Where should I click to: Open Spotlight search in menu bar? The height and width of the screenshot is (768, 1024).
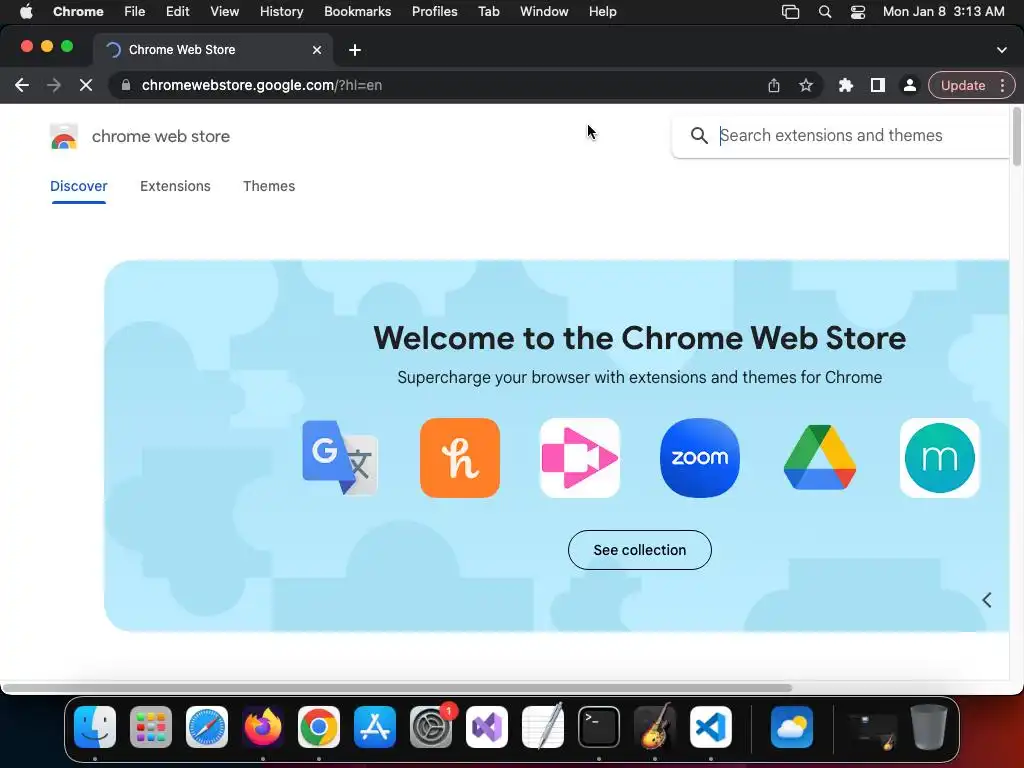tap(825, 12)
